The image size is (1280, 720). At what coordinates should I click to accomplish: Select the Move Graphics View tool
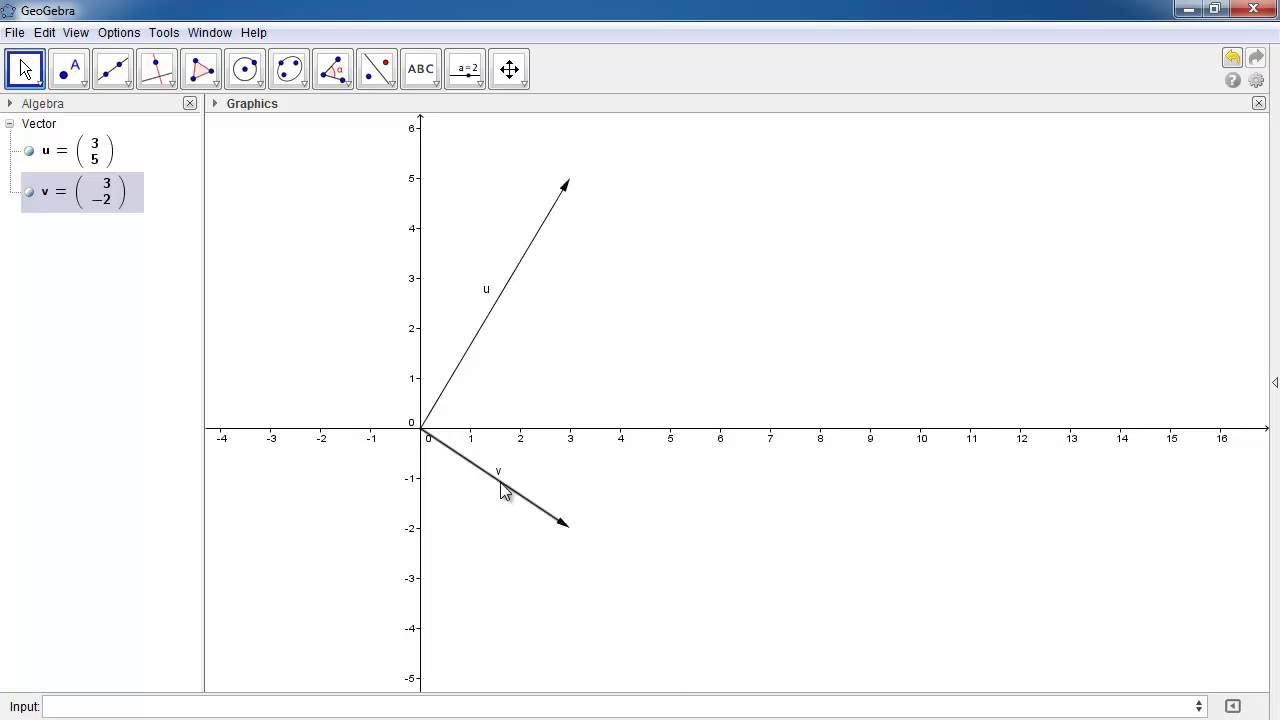tap(509, 68)
